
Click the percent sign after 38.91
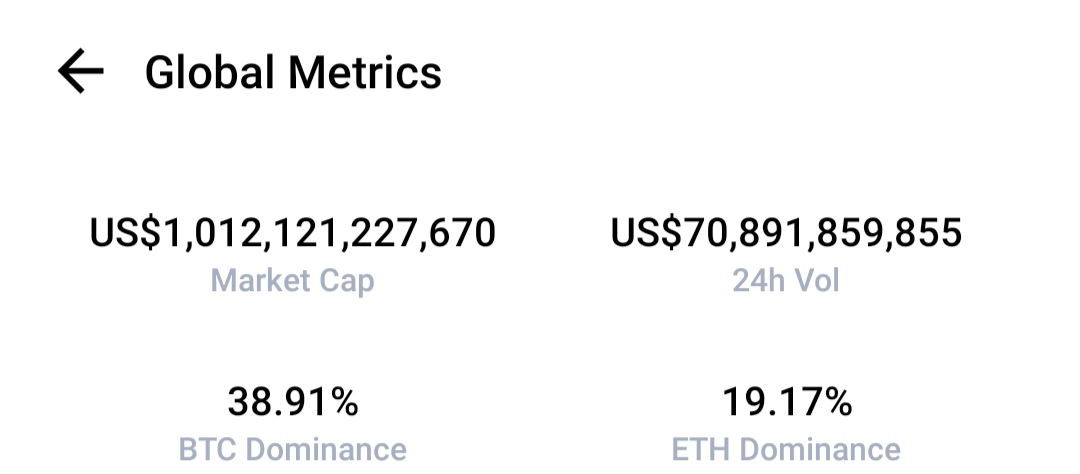point(342,402)
